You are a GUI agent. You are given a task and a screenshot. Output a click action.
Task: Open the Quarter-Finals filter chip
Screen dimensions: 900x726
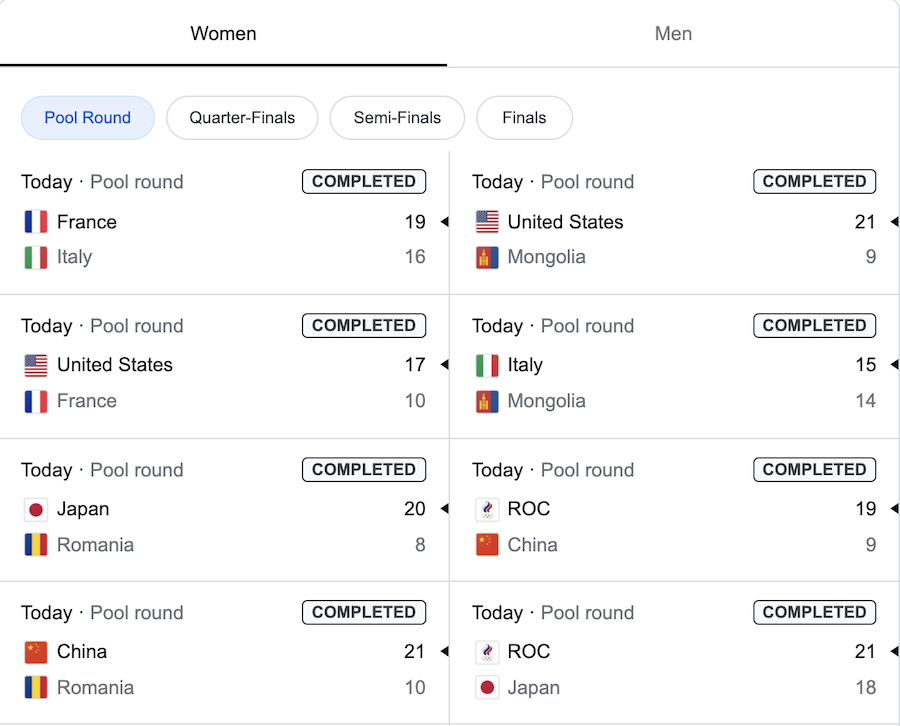pyautogui.click(x=242, y=118)
